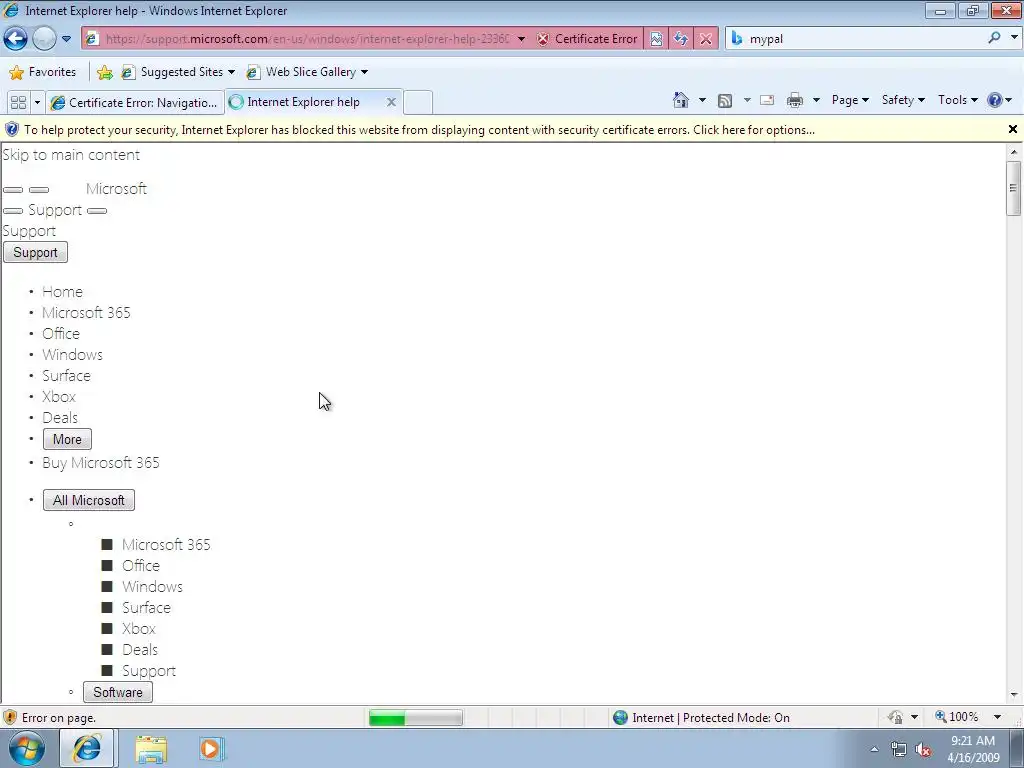Screen dimensions: 1024x768
Task: Click the muted volume tray icon
Action: point(923,750)
